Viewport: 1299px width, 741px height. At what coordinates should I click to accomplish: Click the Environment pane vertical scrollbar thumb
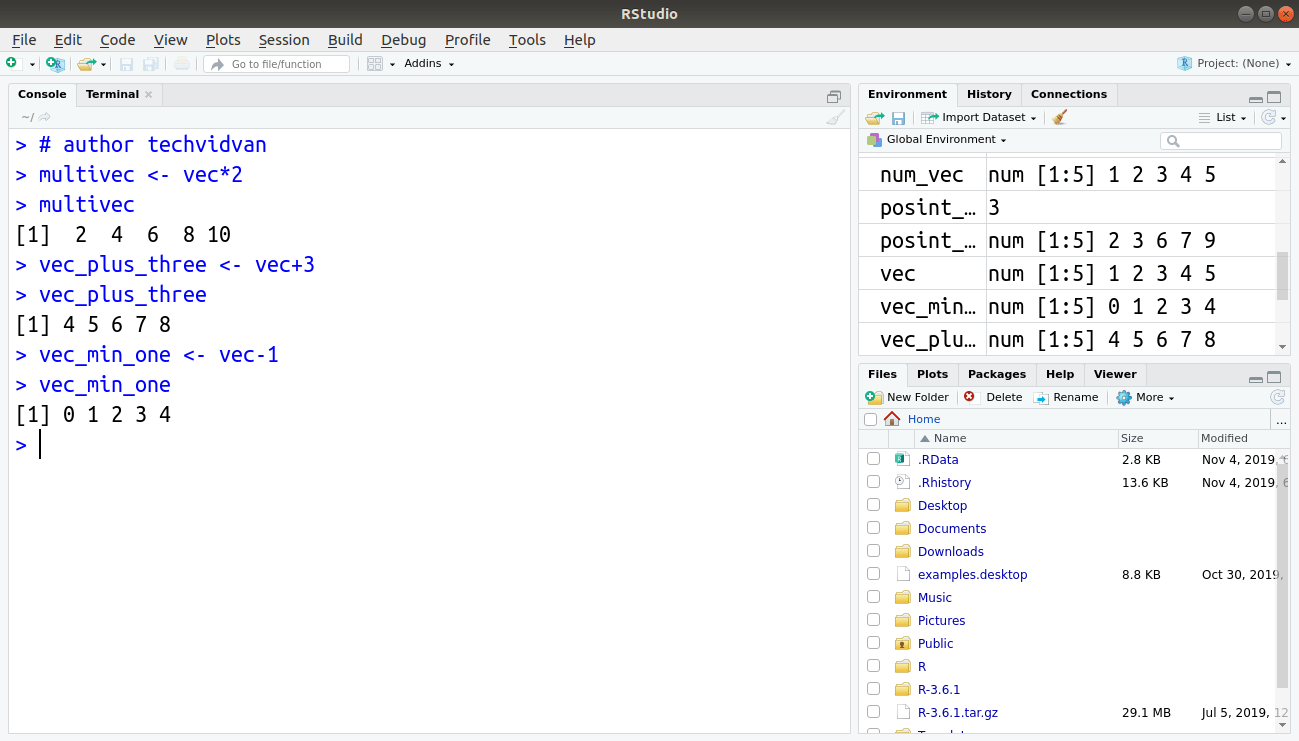coord(1283,275)
